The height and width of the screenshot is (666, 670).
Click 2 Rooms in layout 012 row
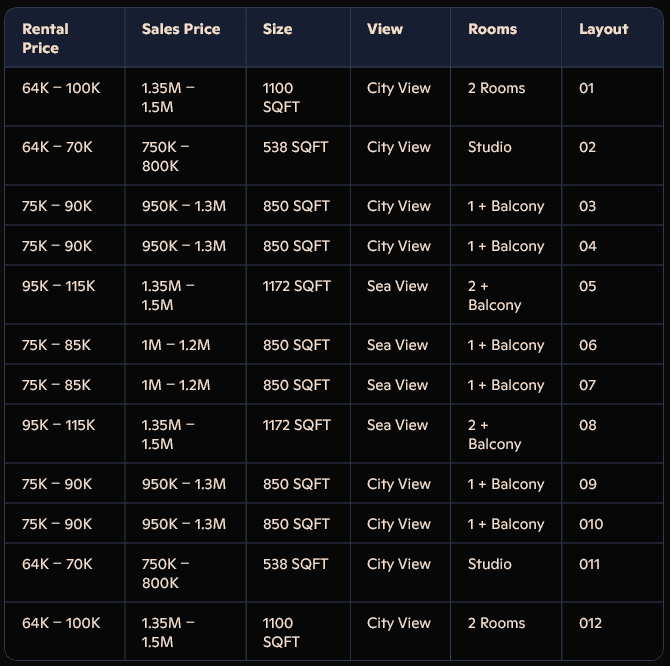tap(496, 623)
